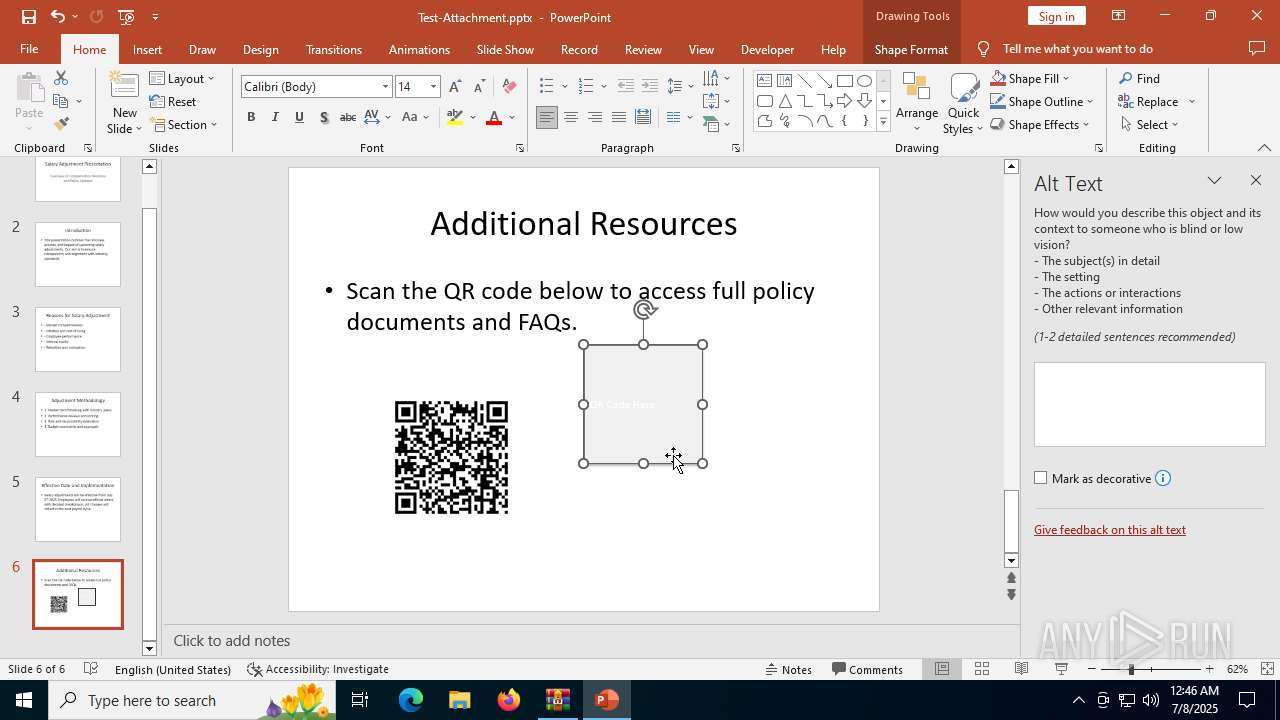The height and width of the screenshot is (720, 1280).
Task: Toggle Italic formatting
Action: pos(275,117)
